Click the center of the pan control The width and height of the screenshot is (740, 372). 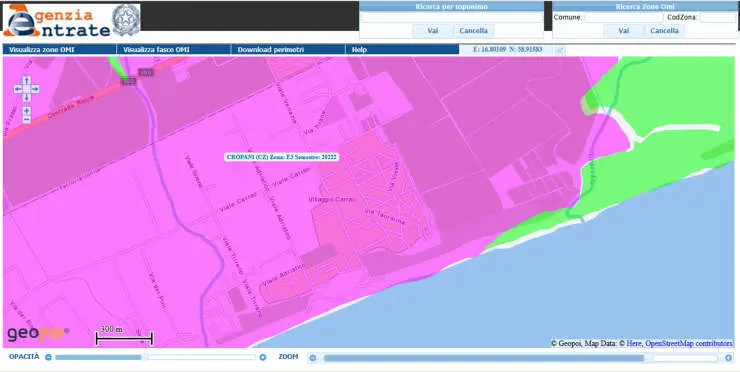click(26, 89)
